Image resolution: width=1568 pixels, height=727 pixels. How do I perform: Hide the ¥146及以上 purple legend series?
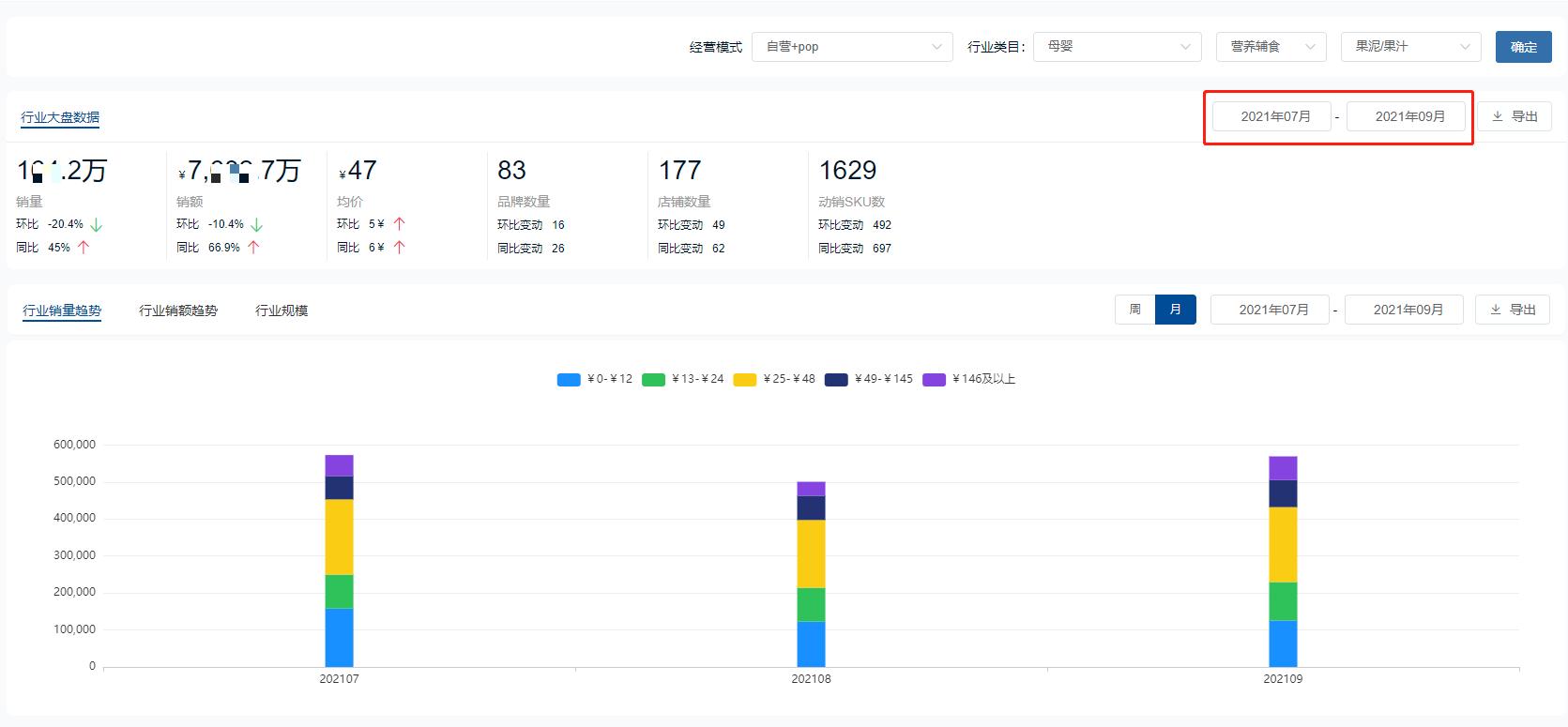pos(968,379)
